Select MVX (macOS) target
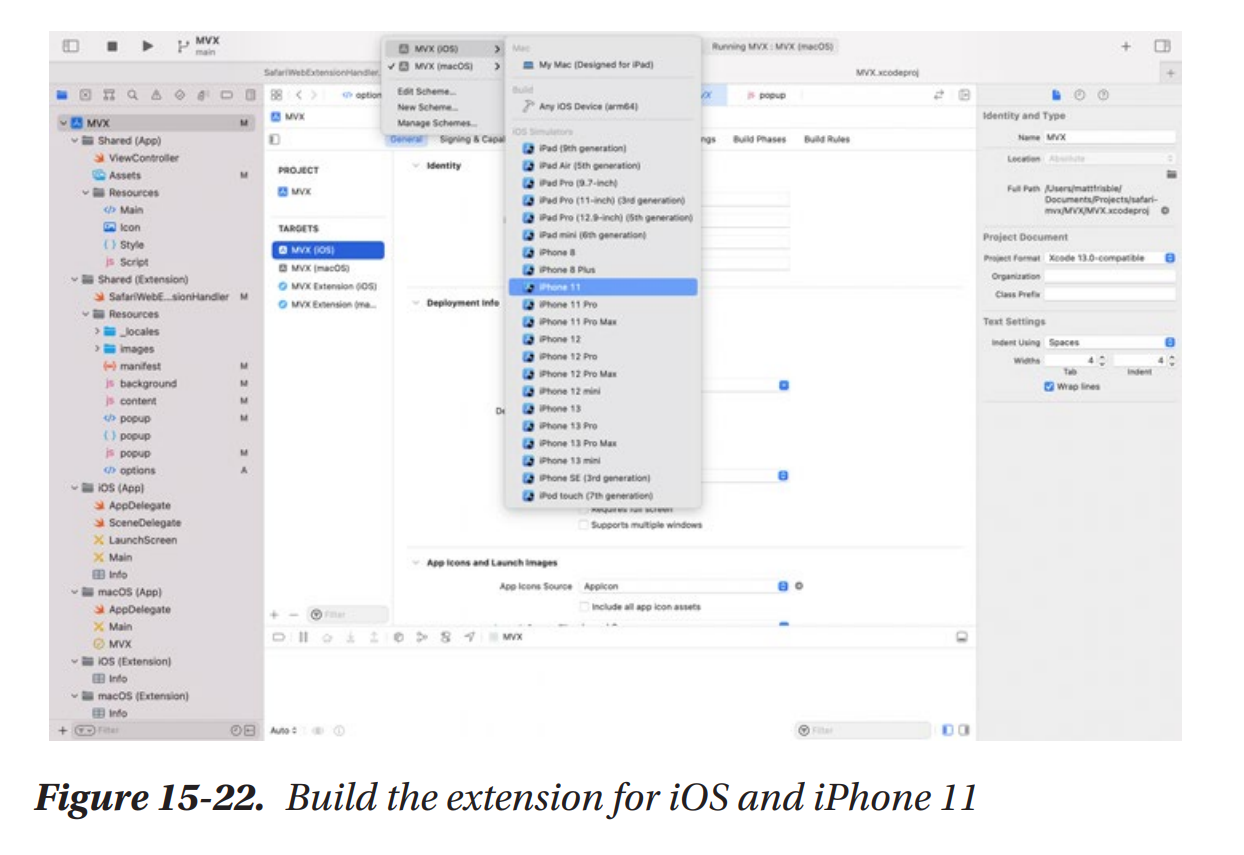Image resolution: width=1244 pixels, height=855 pixels. (x=320, y=268)
